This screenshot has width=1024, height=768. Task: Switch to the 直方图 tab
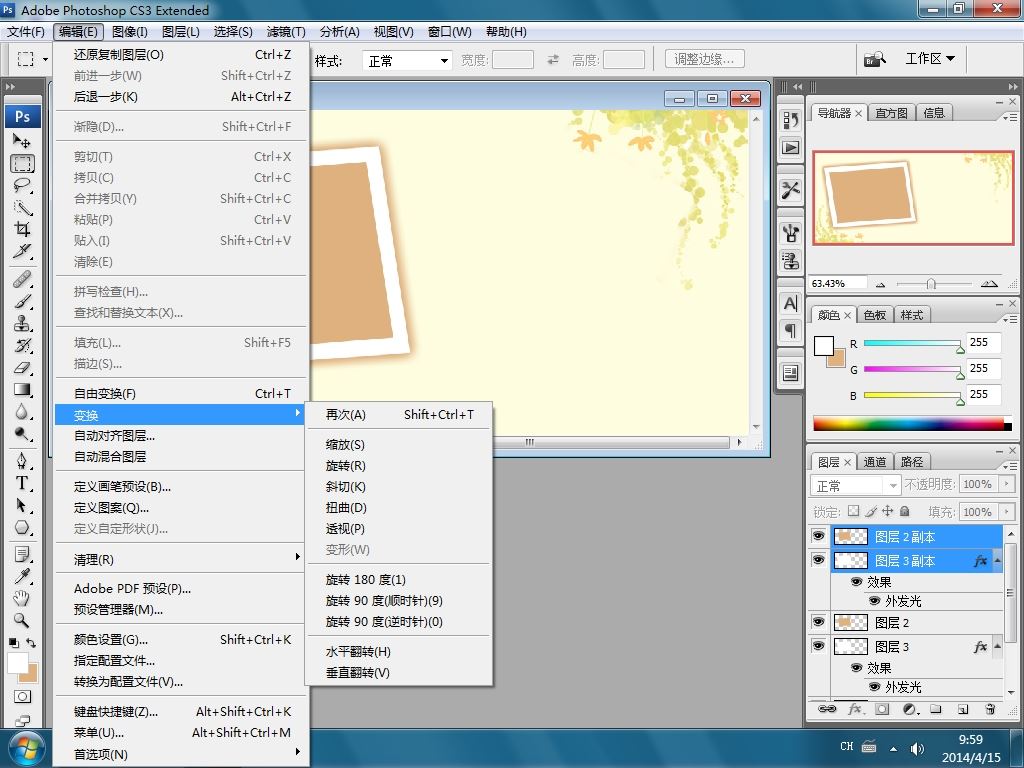click(891, 113)
